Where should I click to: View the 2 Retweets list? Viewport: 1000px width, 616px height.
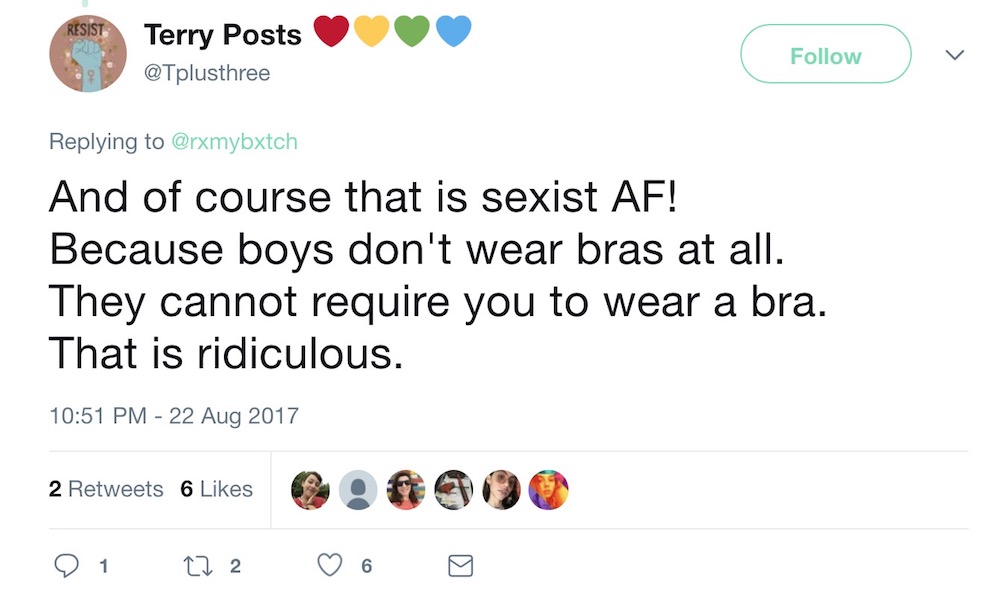pyautogui.click(x=106, y=489)
